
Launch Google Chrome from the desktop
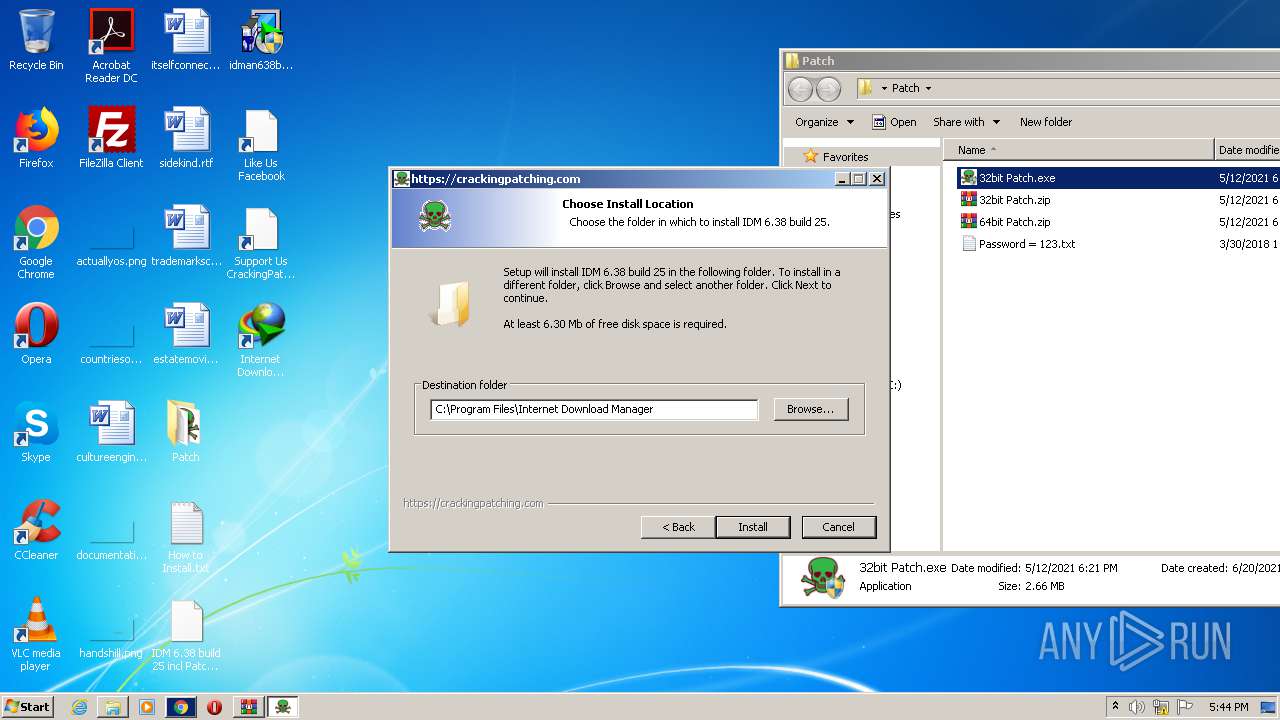click(36, 242)
